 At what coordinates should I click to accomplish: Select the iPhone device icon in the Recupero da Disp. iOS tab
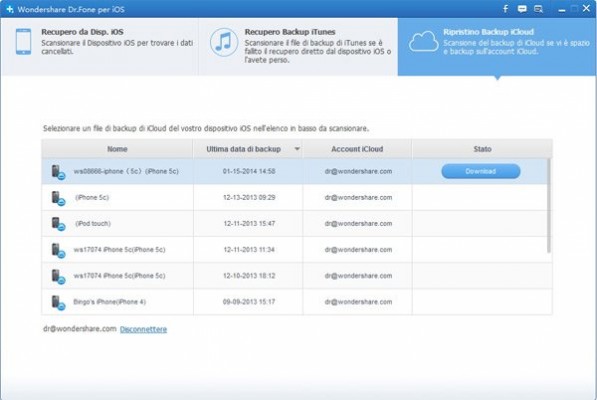[x=24, y=41]
